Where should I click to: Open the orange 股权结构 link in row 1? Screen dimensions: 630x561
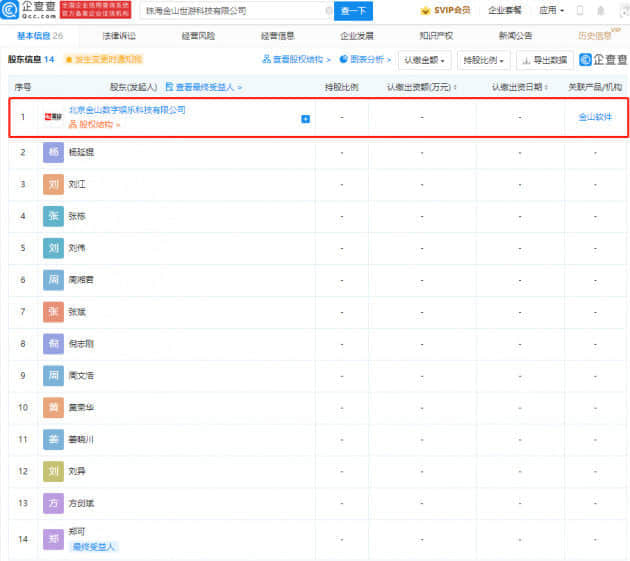point(94,124)
